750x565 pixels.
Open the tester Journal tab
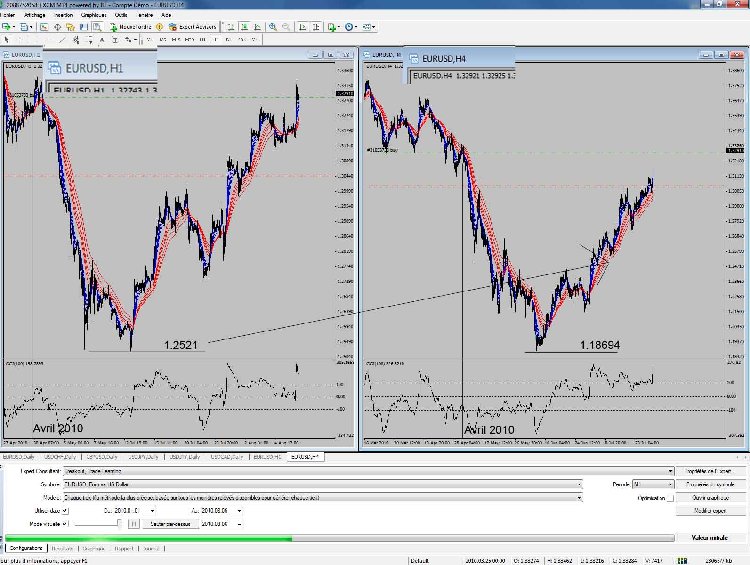click(151, 548)
